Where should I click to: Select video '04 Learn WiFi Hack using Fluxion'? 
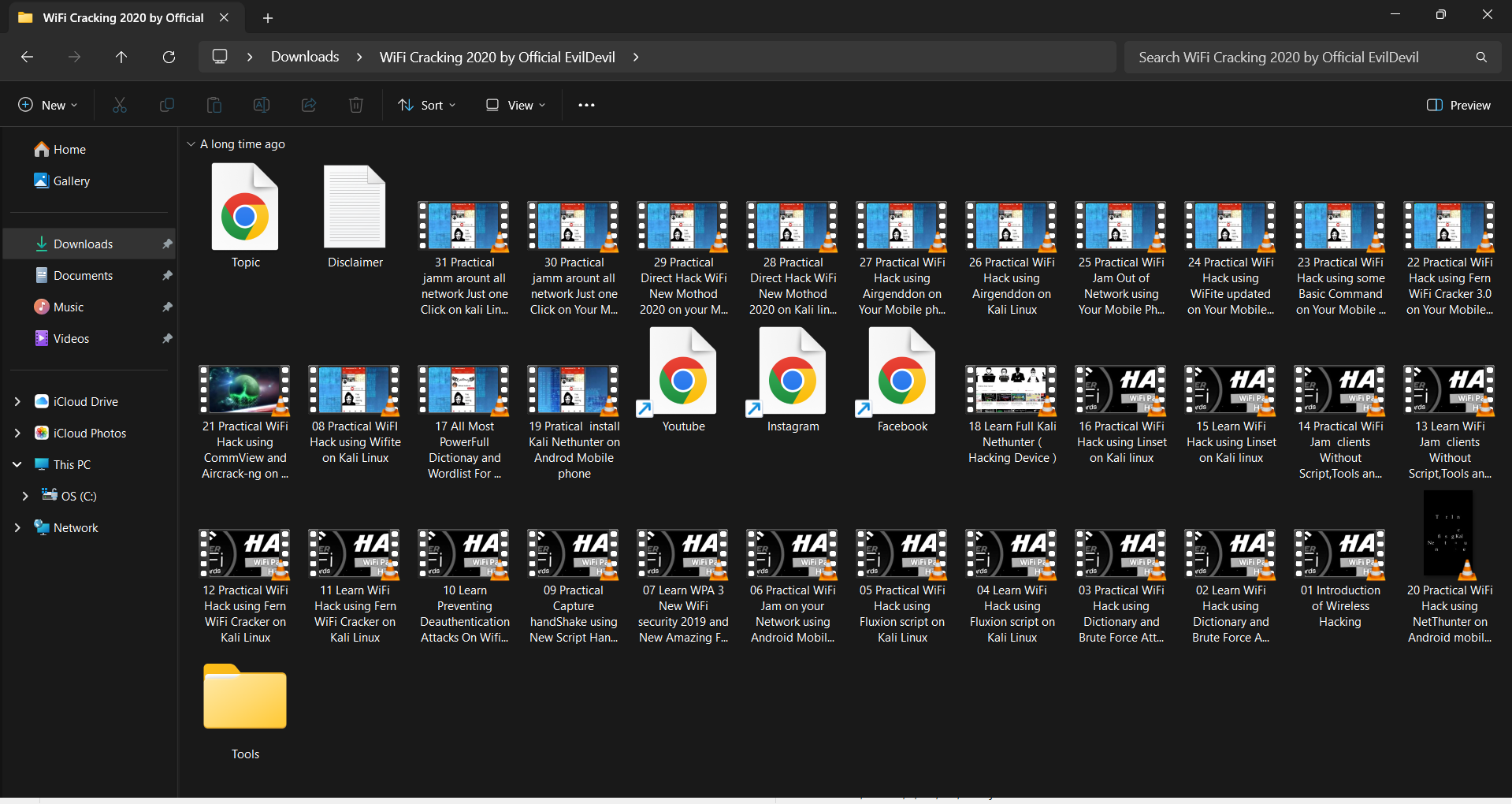coord(1012,586)
